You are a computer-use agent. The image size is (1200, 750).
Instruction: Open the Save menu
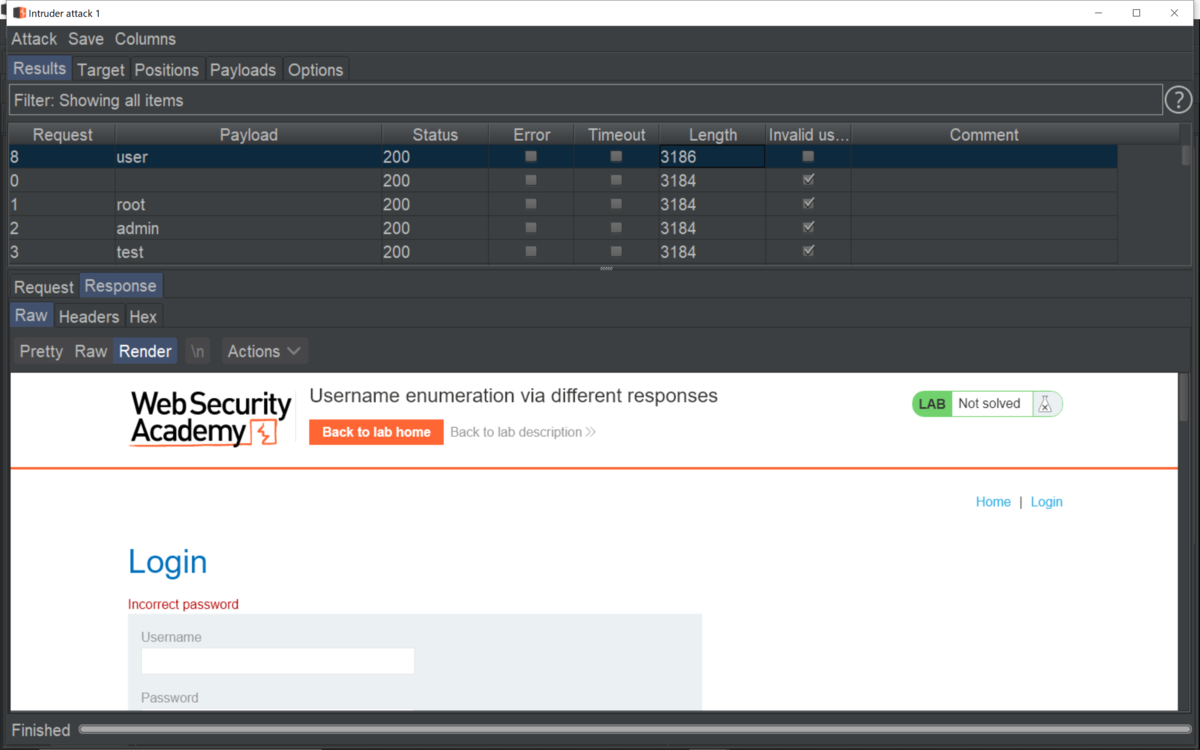pyautogui.click(x=86, y=39)
